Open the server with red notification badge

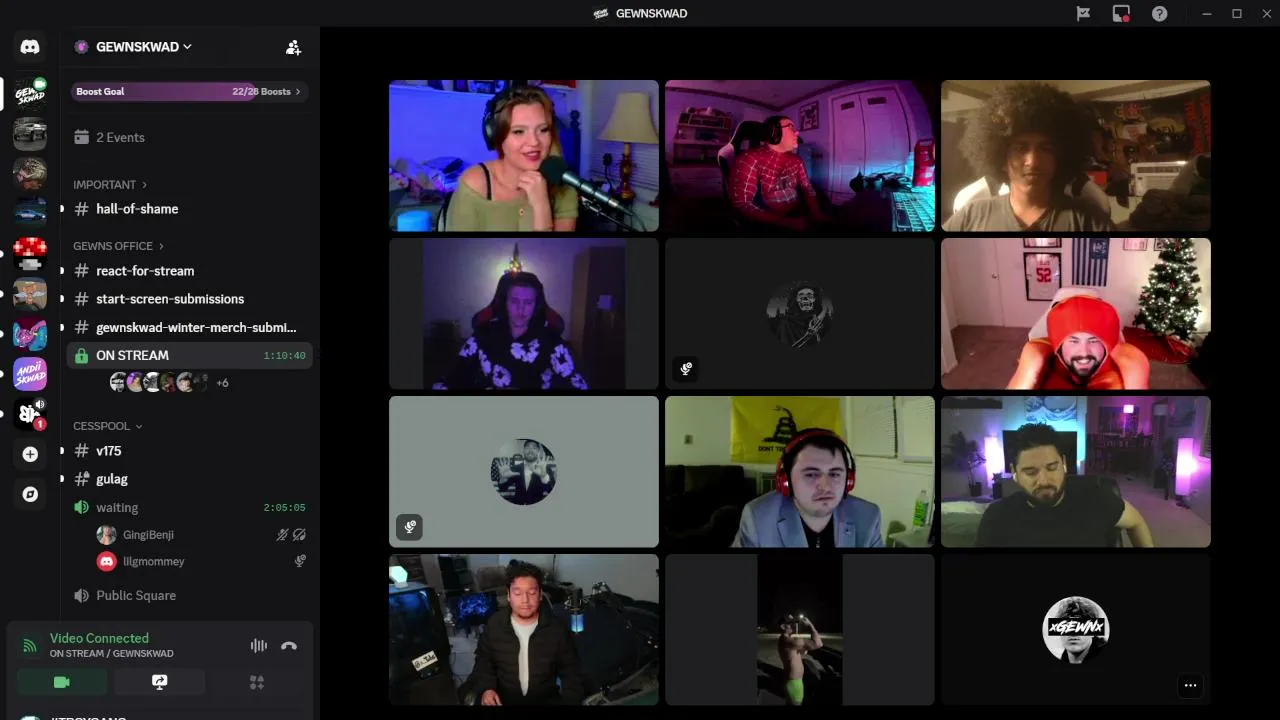[30, 414]
